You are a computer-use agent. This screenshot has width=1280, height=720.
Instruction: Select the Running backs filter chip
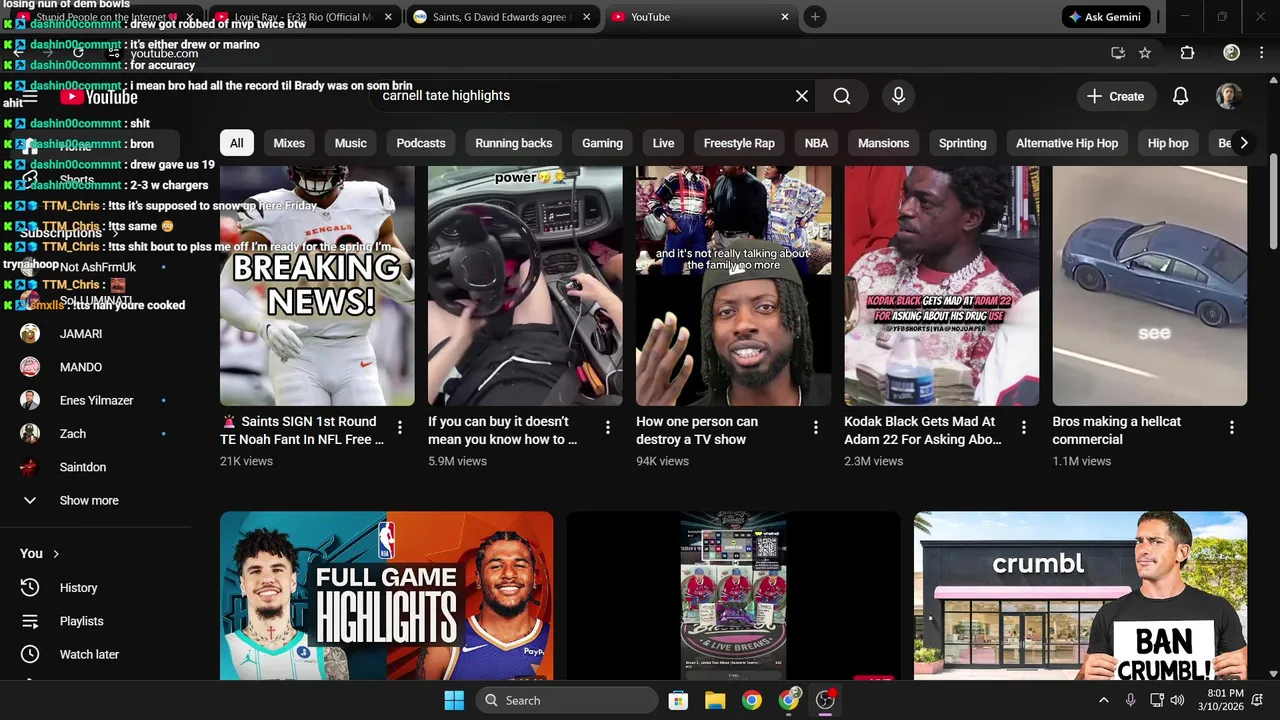[x=514, y=143]
